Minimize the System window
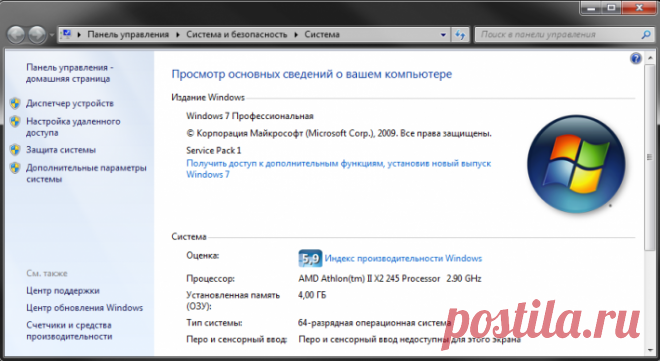 point(591,8)
